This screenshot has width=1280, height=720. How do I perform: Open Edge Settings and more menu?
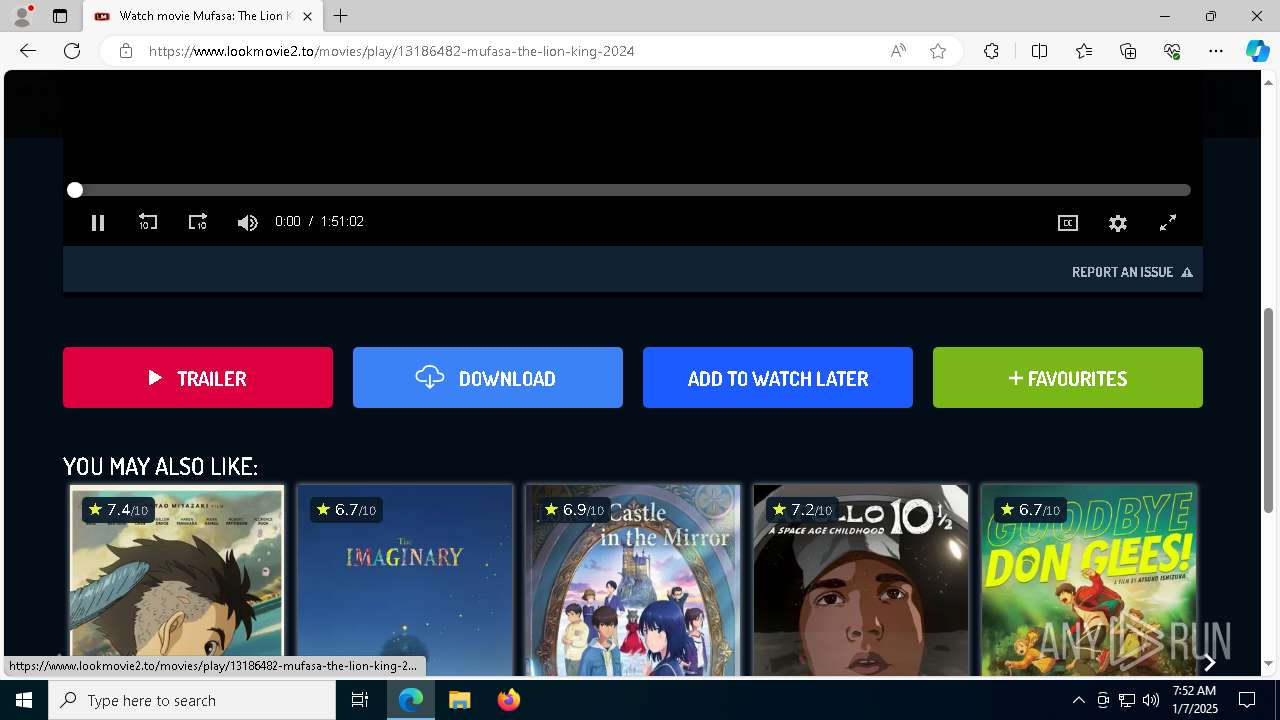[x=1216, y=51]
